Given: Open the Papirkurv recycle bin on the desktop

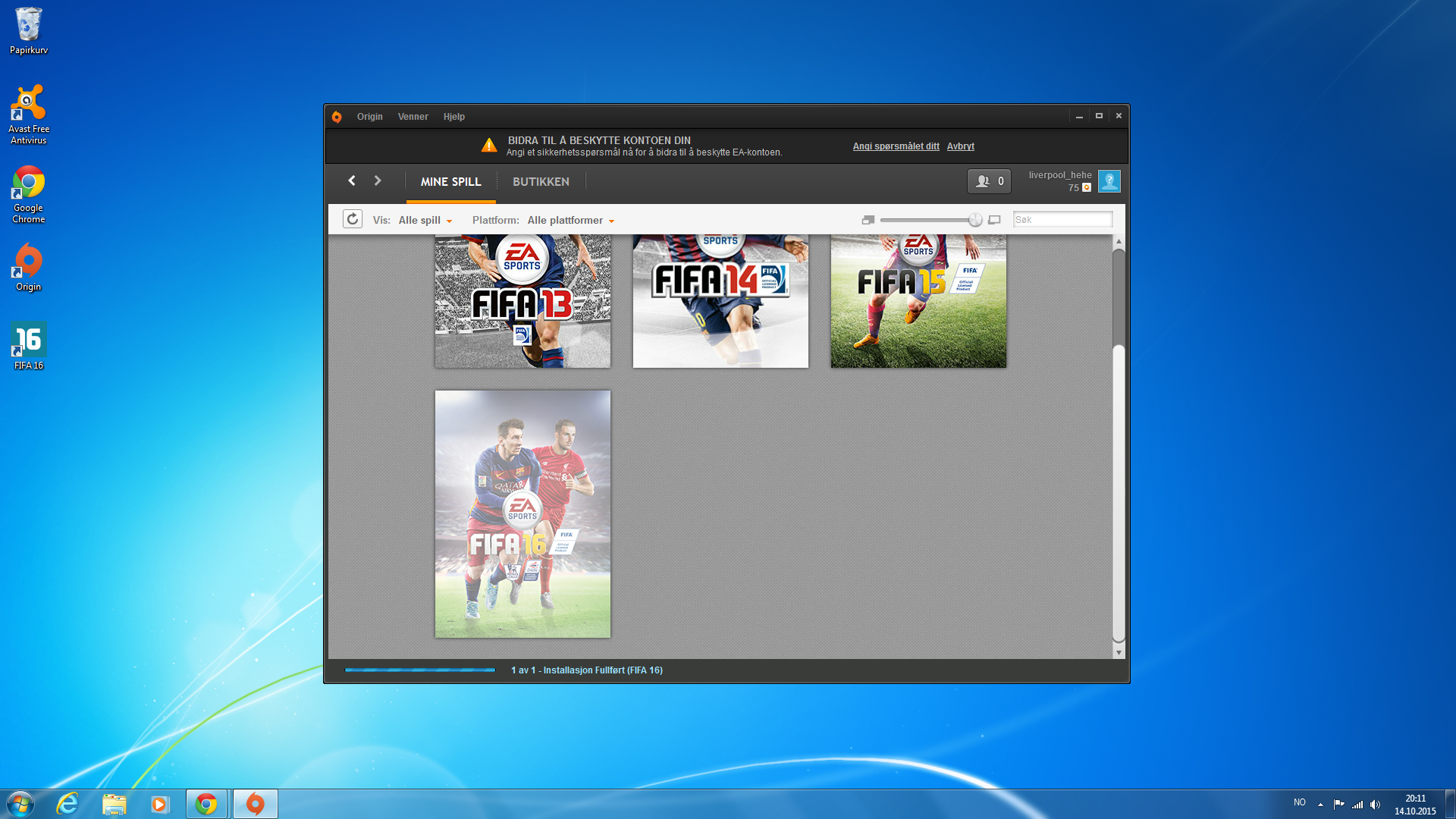Looking at the screenshot, I should (x=29, y=31).
